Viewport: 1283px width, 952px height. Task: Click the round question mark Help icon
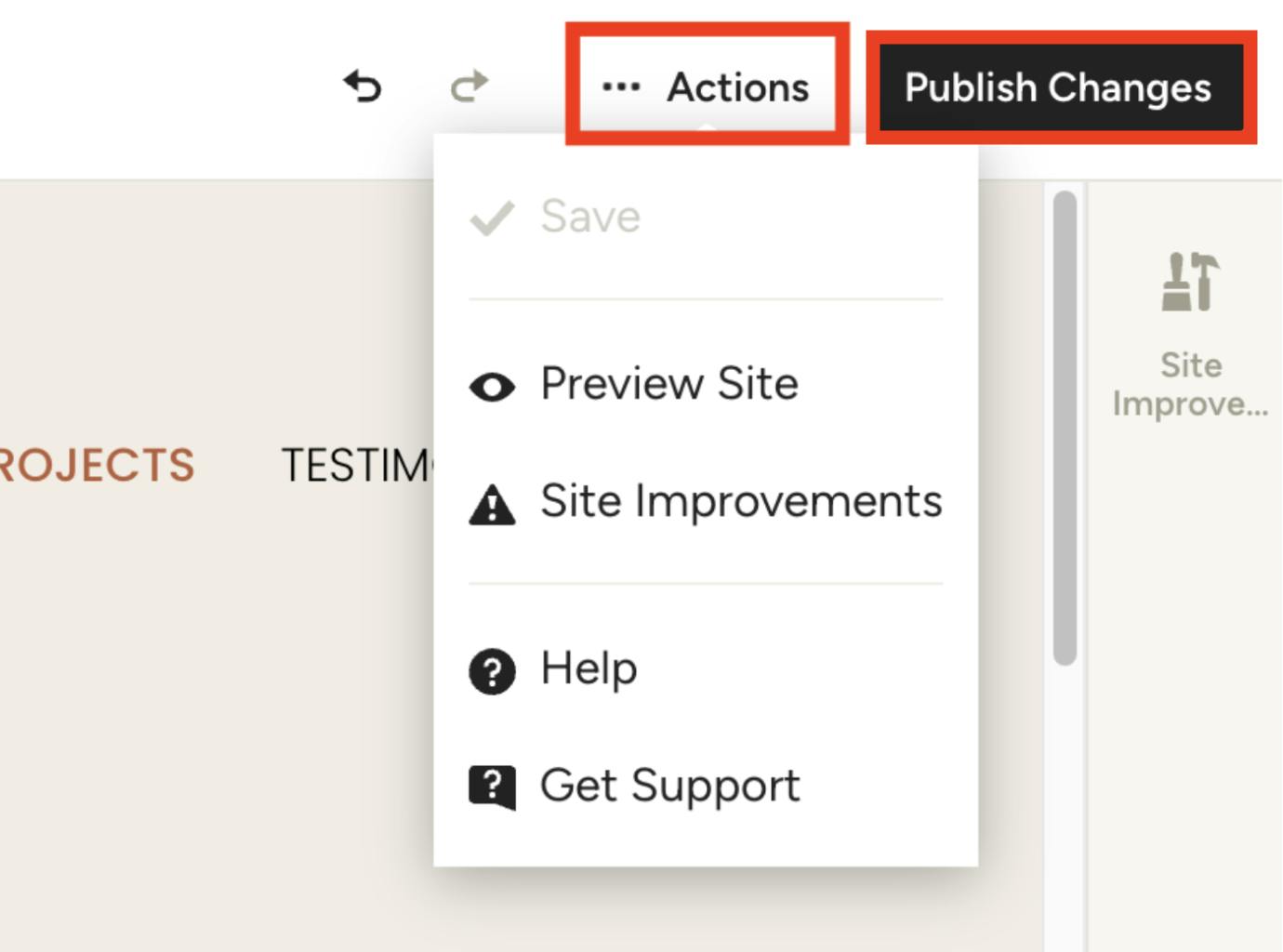[493, 671]
